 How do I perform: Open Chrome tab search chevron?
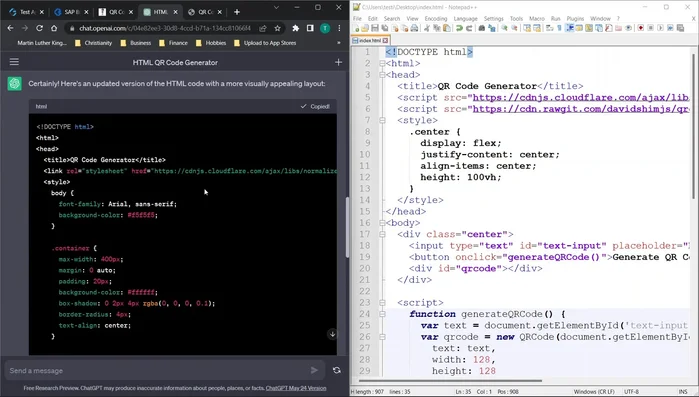[x=276, y=8]
